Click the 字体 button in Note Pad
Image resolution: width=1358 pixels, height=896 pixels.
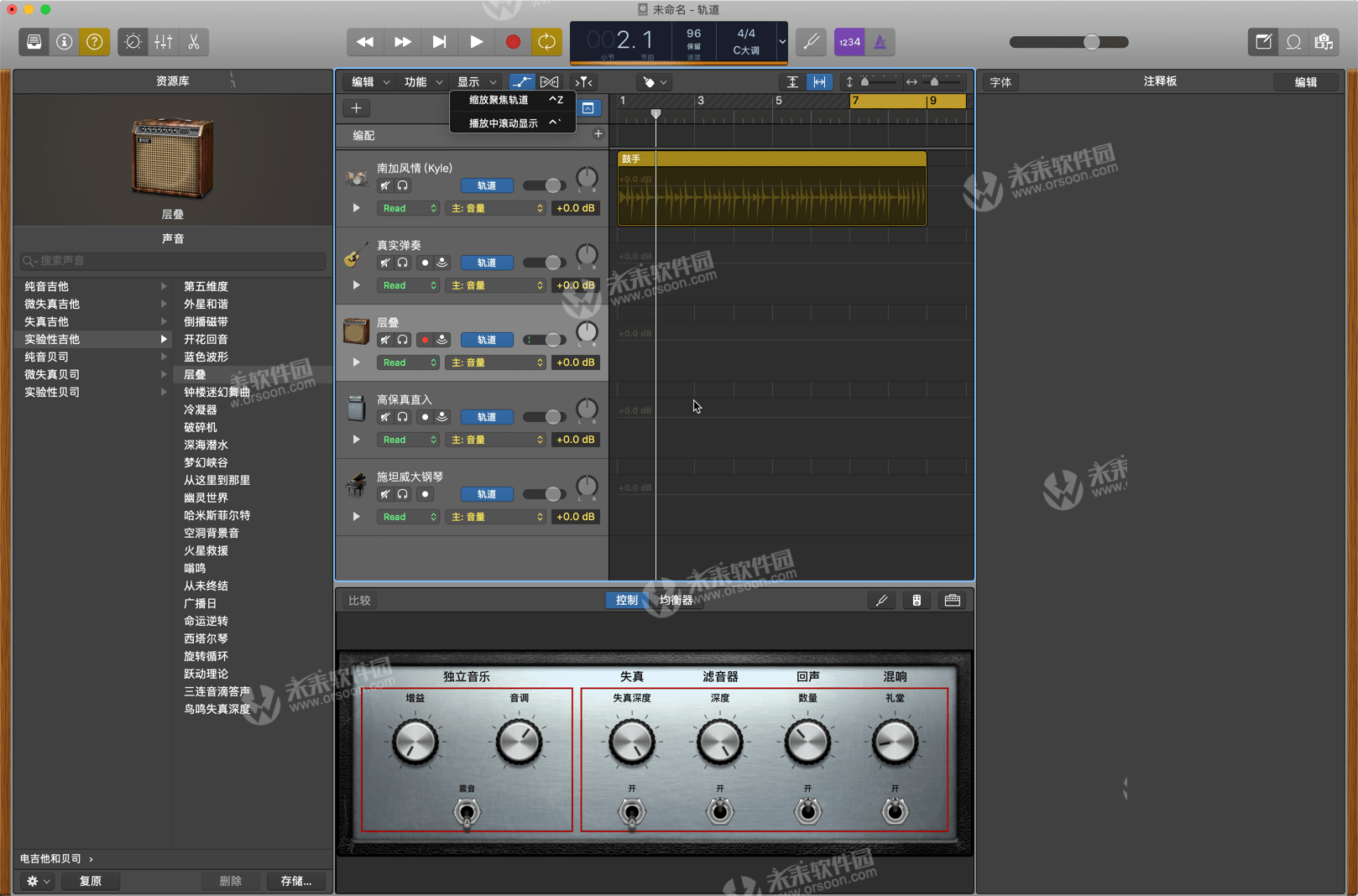point(1000,82)
